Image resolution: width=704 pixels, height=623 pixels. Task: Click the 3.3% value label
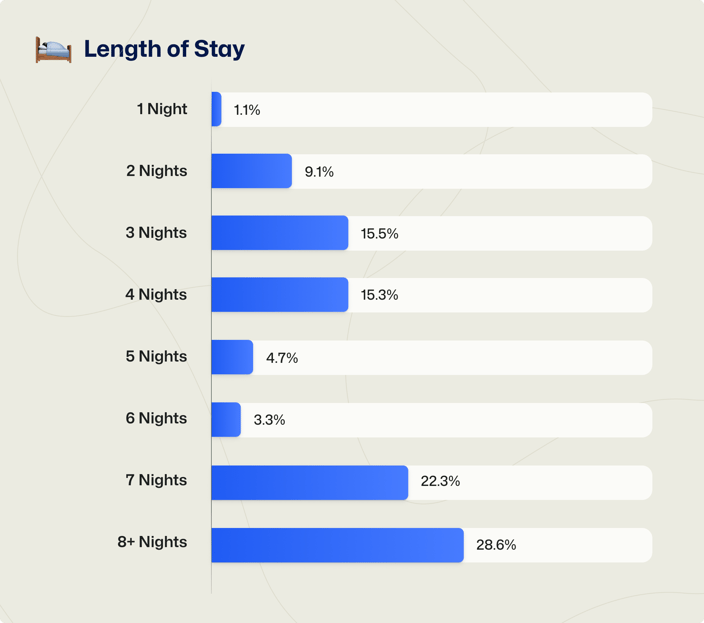[x=269, y=420]
